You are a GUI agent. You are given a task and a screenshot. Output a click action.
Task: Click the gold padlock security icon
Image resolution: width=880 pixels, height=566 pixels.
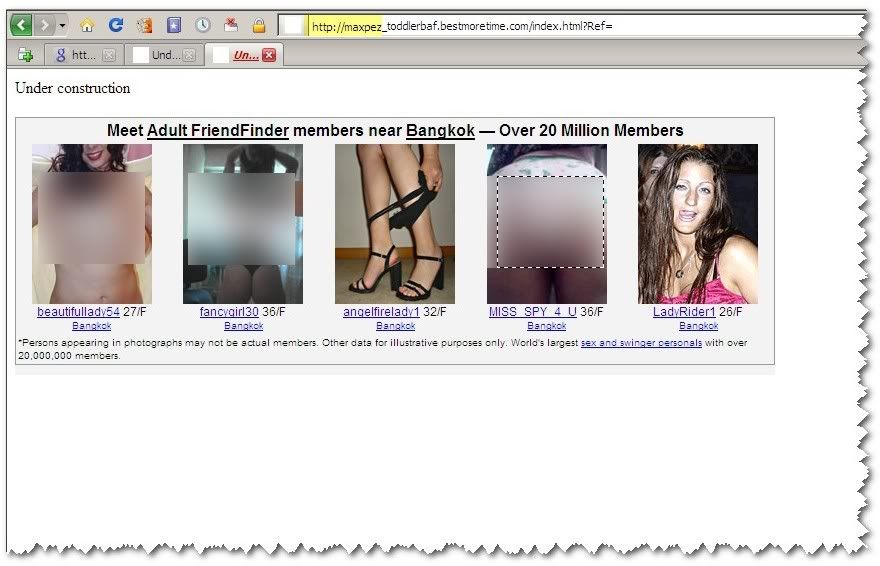tap(259, 25)
